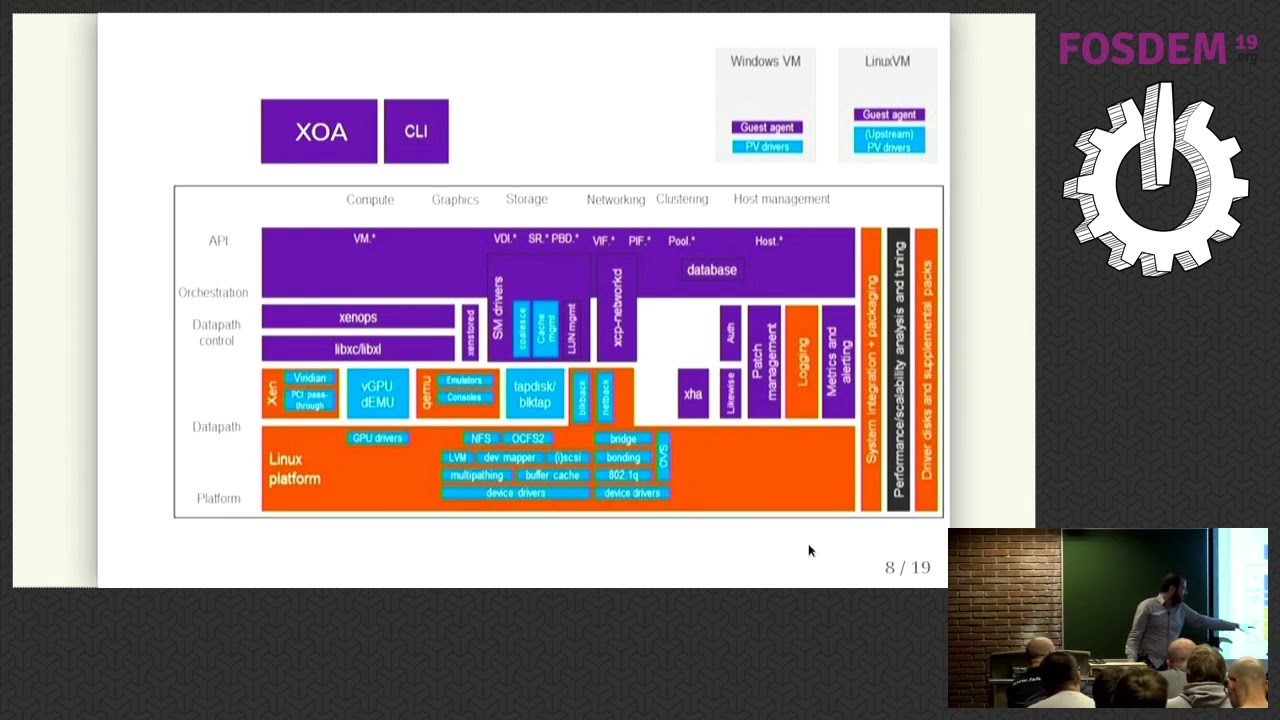Click the API row label
Image resolution: width=1280 pixels, height=720 pixels.
pos(218,241)
